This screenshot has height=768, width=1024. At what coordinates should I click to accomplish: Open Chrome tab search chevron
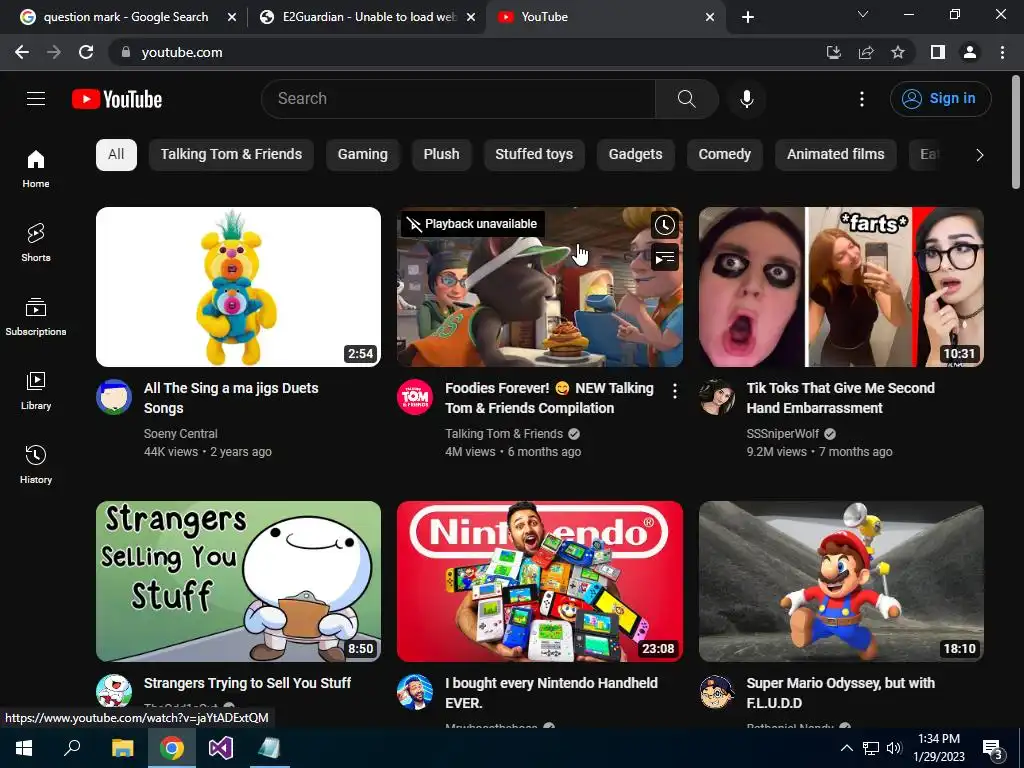tap(863, 14)
